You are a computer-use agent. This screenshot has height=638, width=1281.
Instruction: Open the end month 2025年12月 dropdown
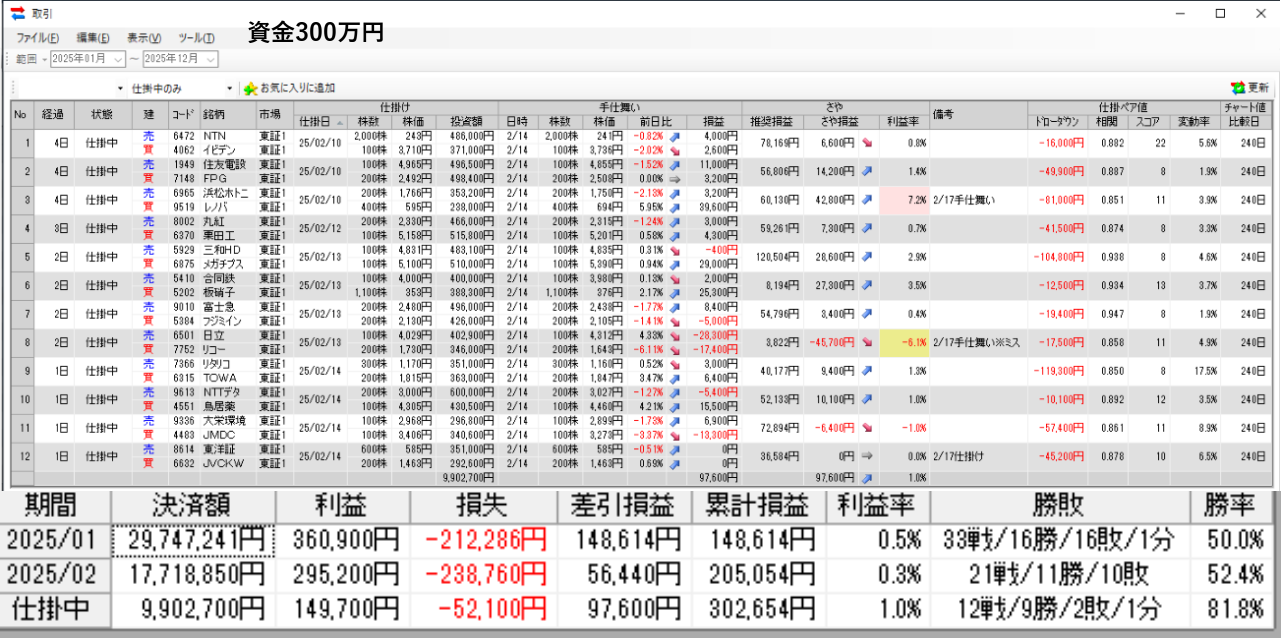pyautogui.click(x=210, y=59)
